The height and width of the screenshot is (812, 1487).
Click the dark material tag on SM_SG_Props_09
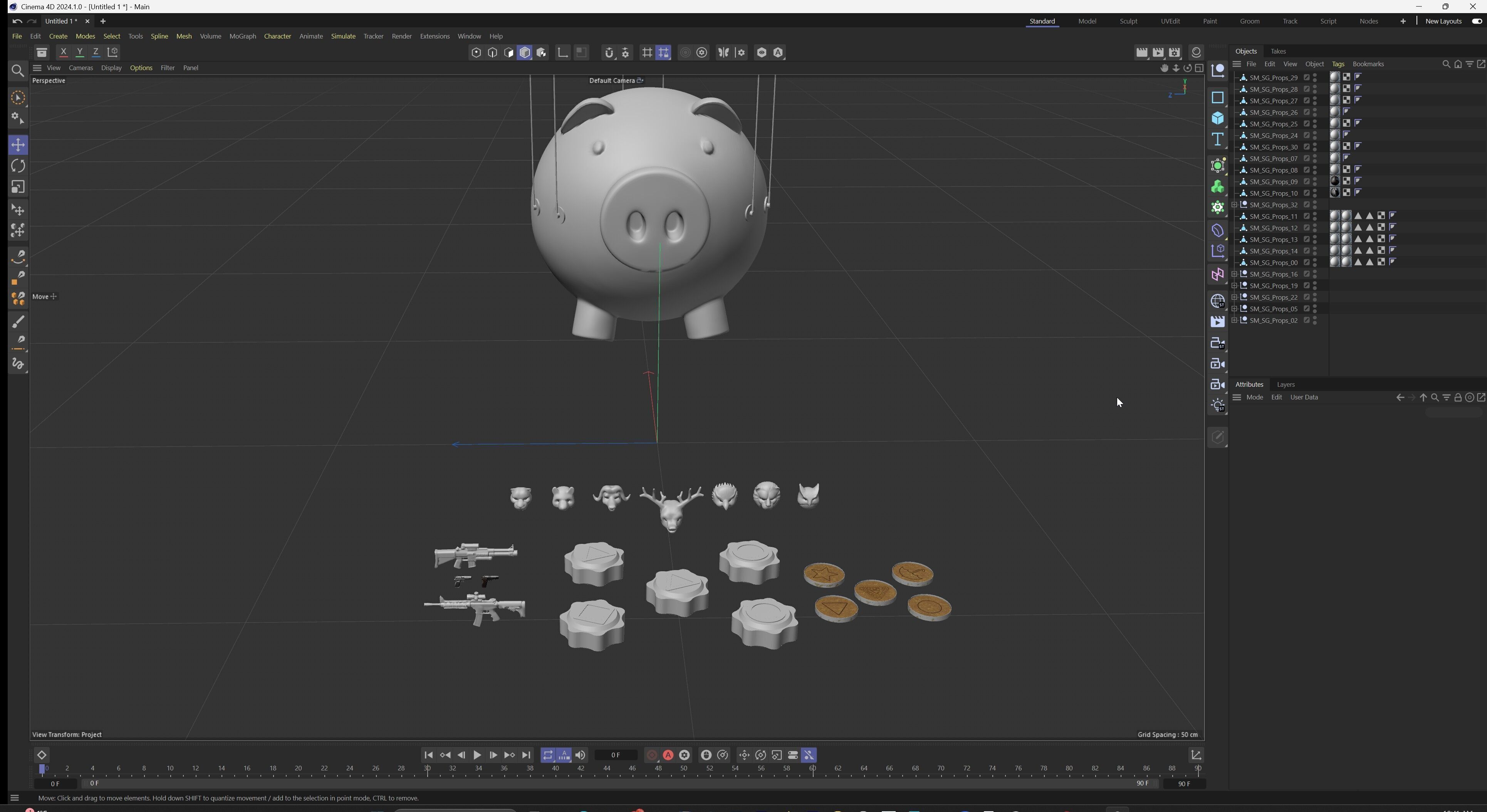pyautogui.click(x=1334, y=181)
